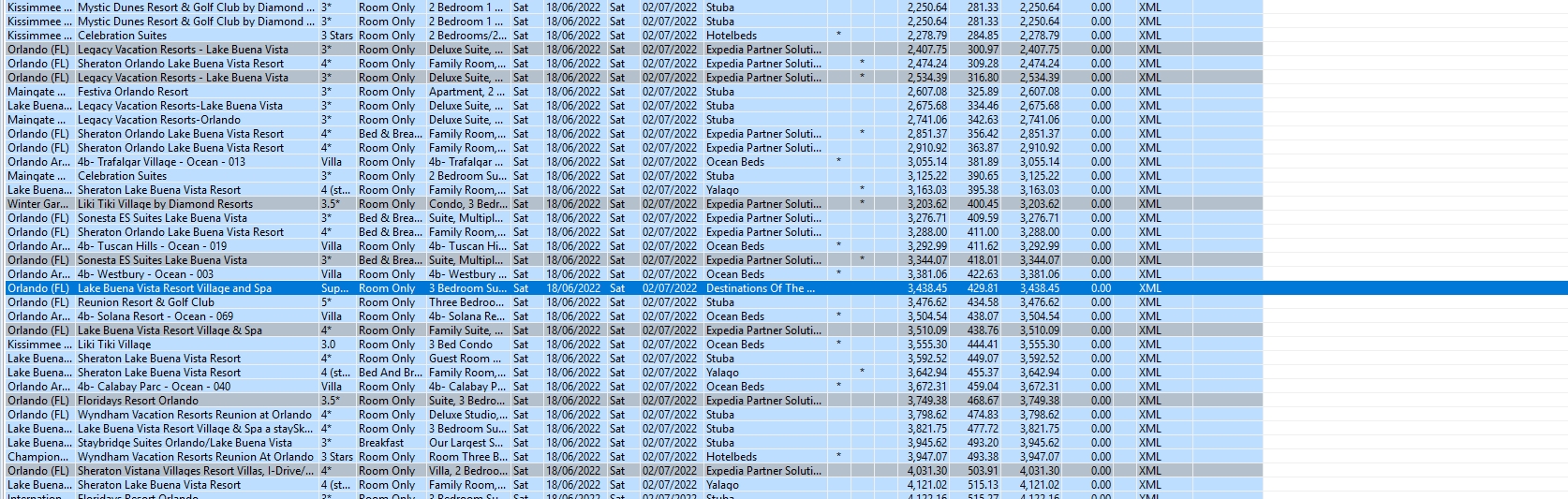Click Floridays Resort Orlando in the 3.5* row
This screenshot has width=1568, height=499.
pos(138,401)
